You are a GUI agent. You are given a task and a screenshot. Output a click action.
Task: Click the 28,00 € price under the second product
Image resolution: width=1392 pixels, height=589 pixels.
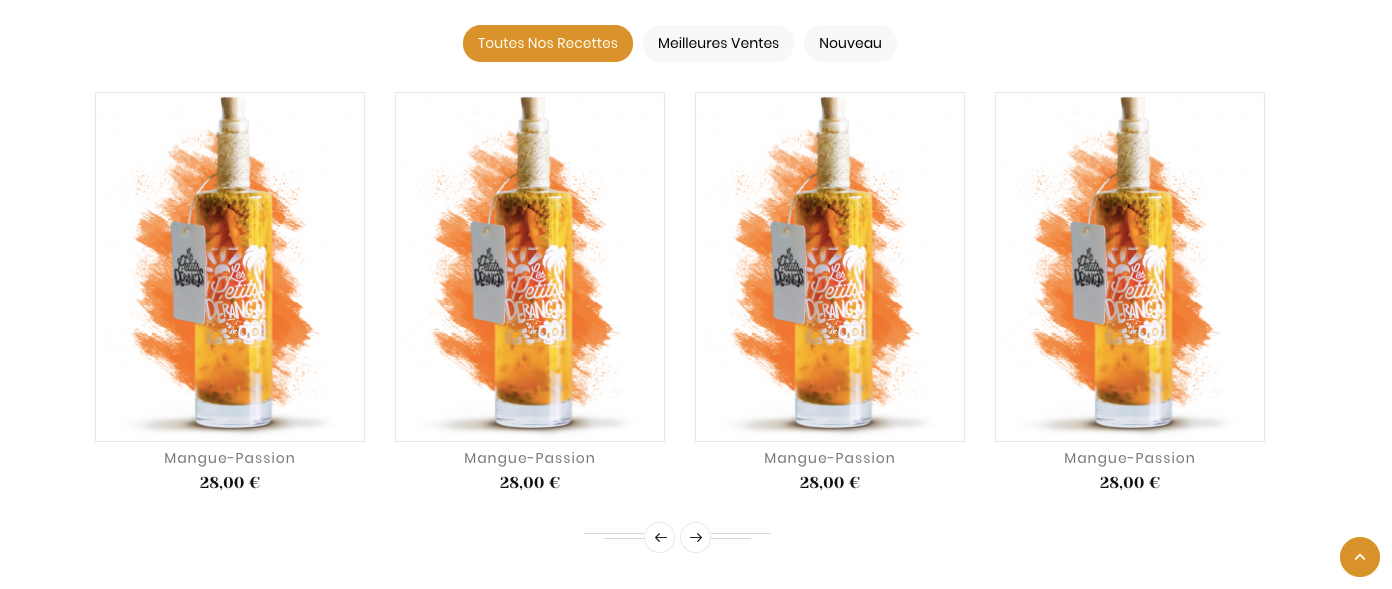530,482
